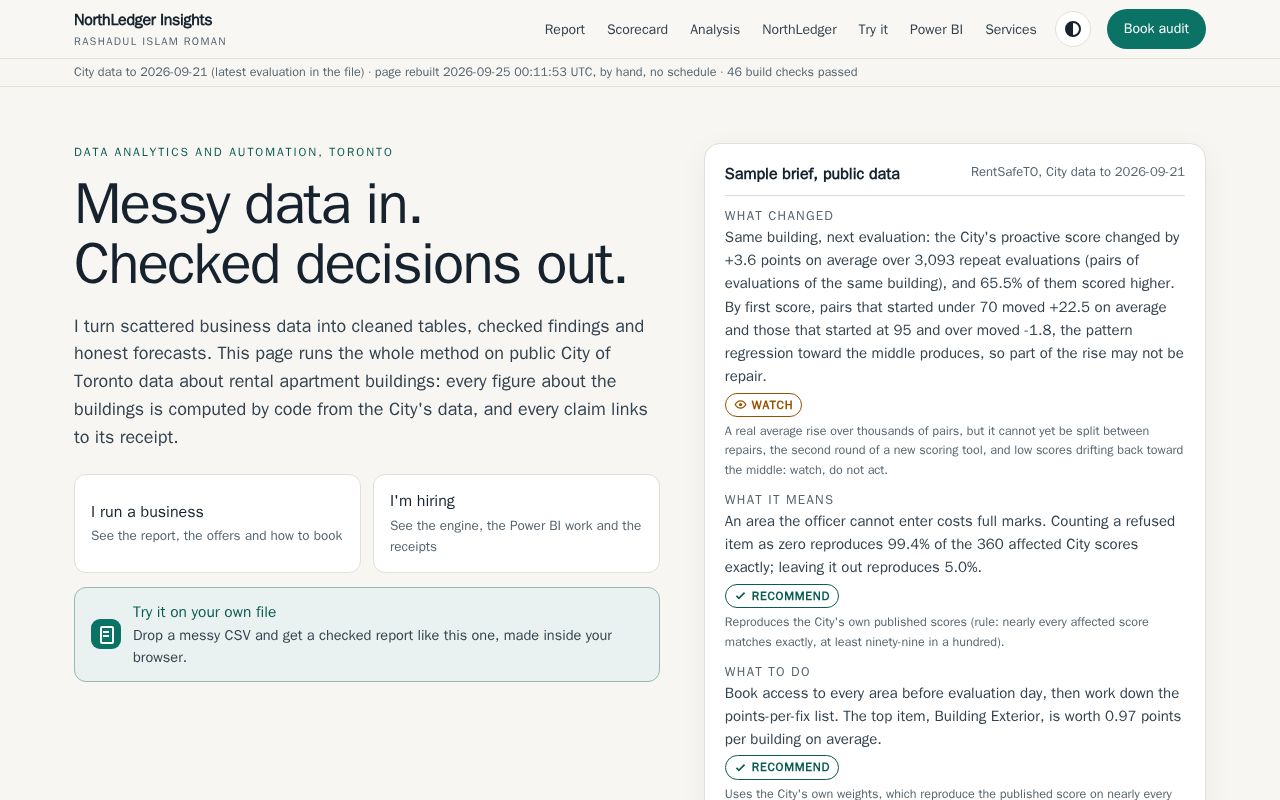
Task: Choose the 'I'm hiring' card
Action: coord(516,523)
